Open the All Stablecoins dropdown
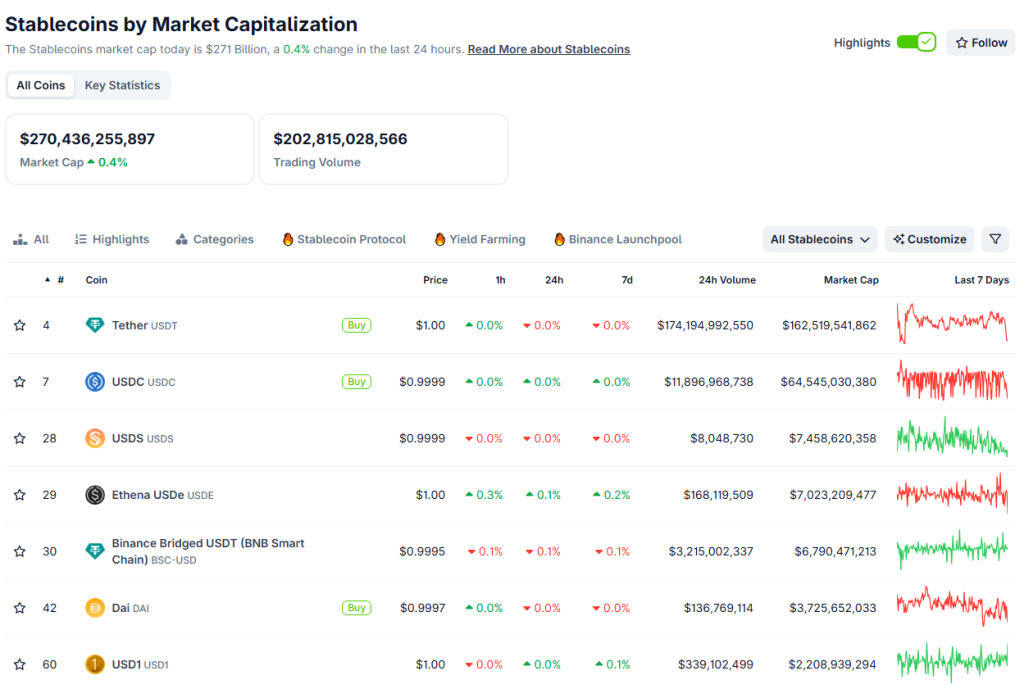 click(x=820, y=239)
